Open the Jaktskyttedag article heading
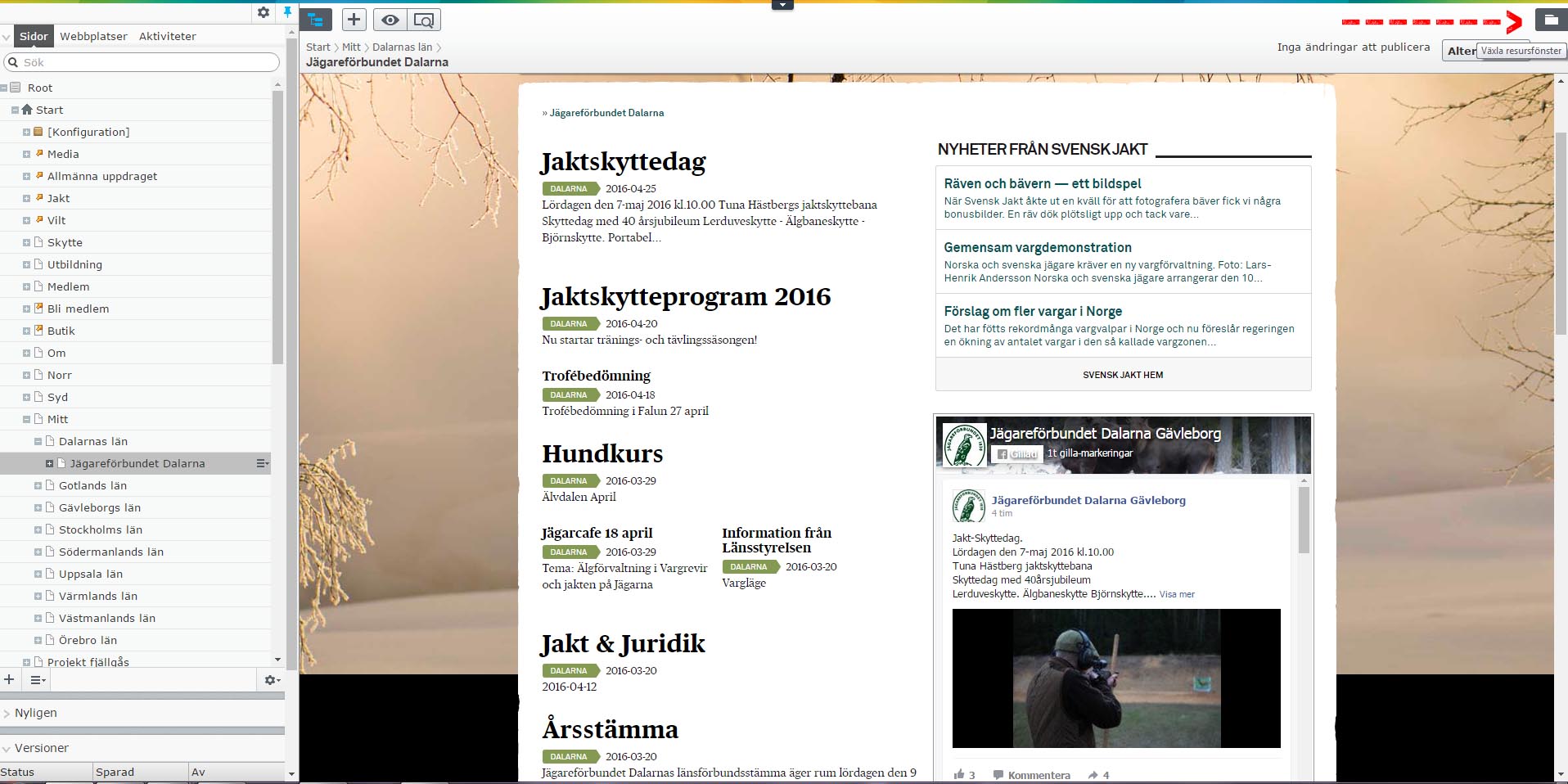The height and width of the screenshot is (784, 1568). point(624,161)
